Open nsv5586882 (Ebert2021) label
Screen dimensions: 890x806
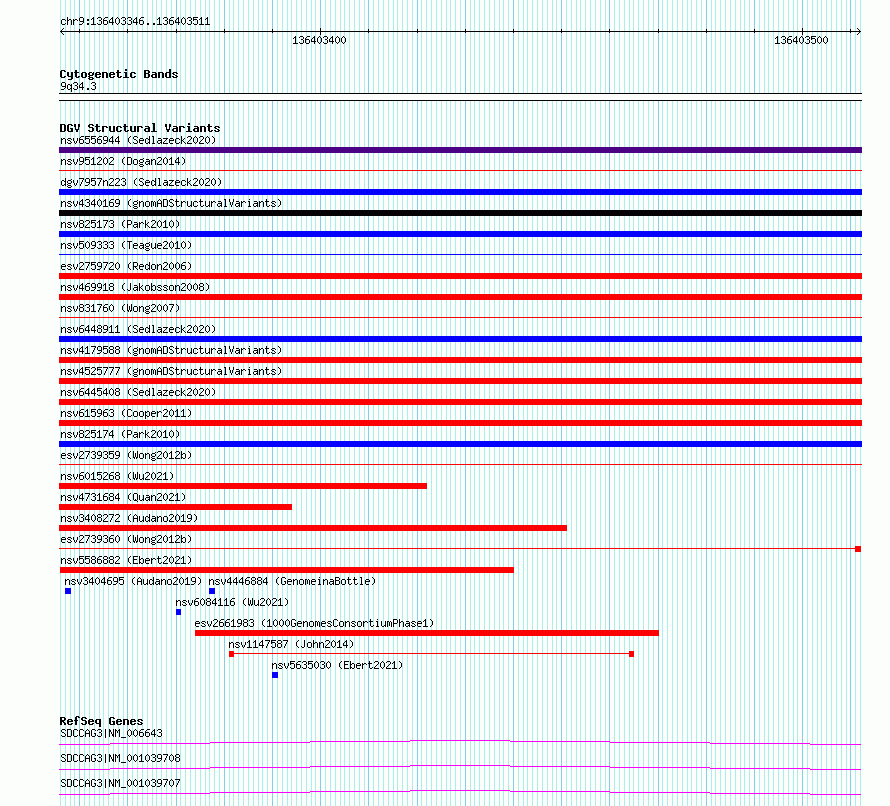tap(126, 560)
